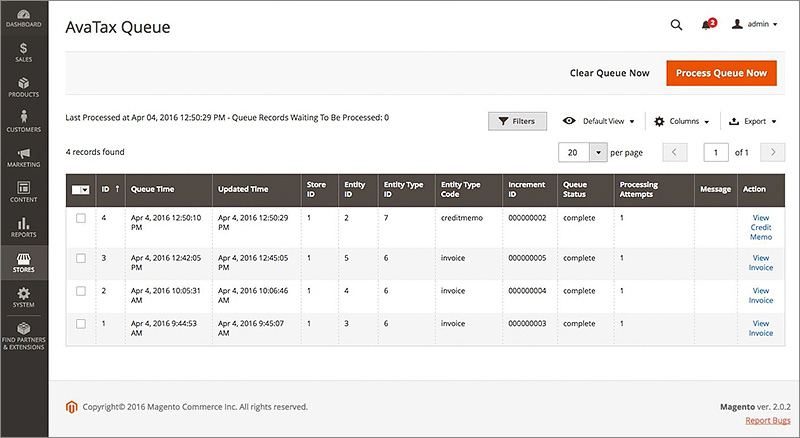Open the Sales dollar icon menu
The width and height of the screenshot is (800, 438).
(x=23, y=53)
